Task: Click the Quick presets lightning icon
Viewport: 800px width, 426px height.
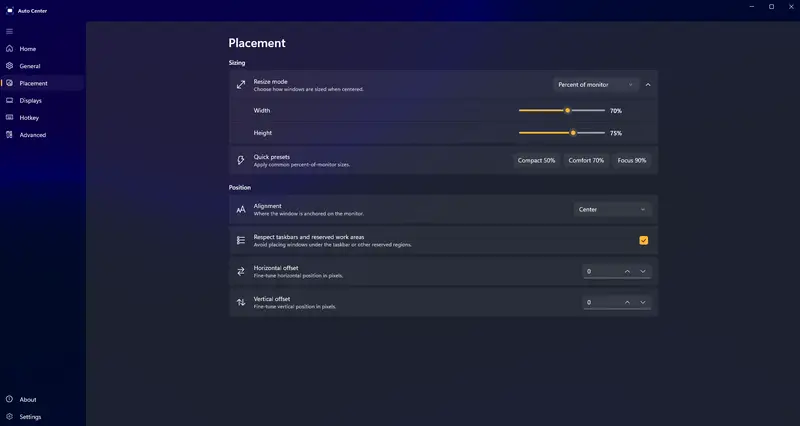Action: pyautogui.click(x=241, y=160)
